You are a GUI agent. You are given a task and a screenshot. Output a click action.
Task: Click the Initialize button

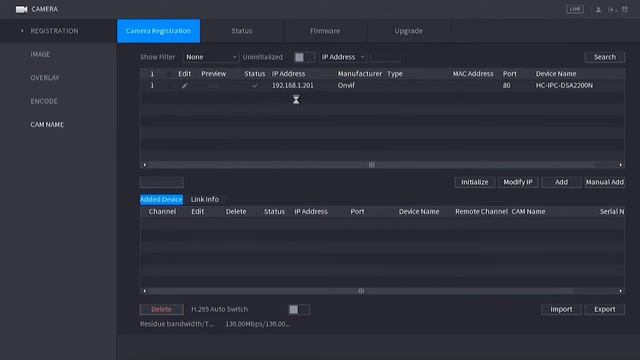[x=475, y=182]
